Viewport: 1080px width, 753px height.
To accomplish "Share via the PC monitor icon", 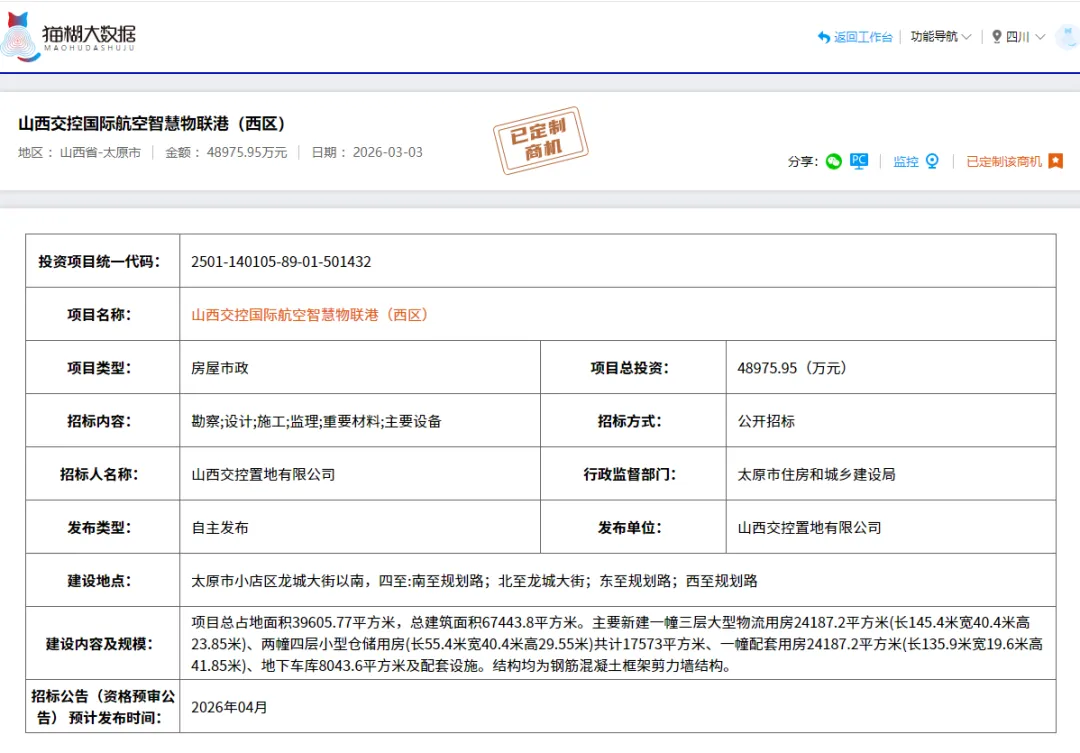I will tap(859, 162).
